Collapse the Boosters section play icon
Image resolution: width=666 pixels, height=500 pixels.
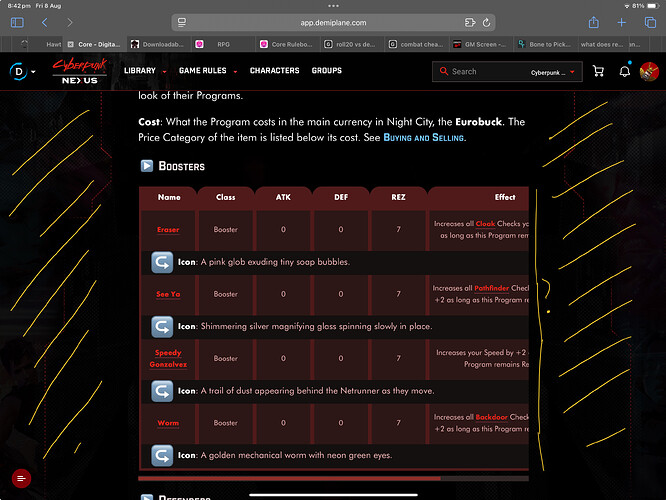[x=147, y=166]
